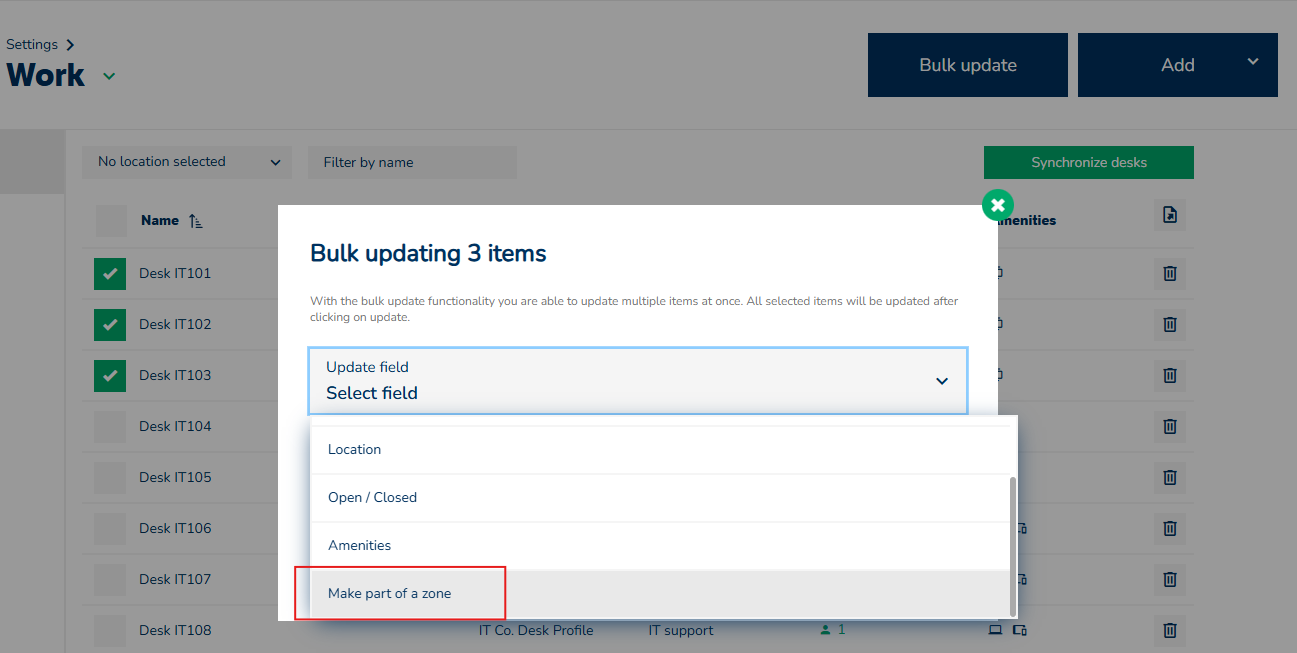Screen dimensions: 1297x653
Task: Select Make part of a zone option
Action: pos(390,593)
